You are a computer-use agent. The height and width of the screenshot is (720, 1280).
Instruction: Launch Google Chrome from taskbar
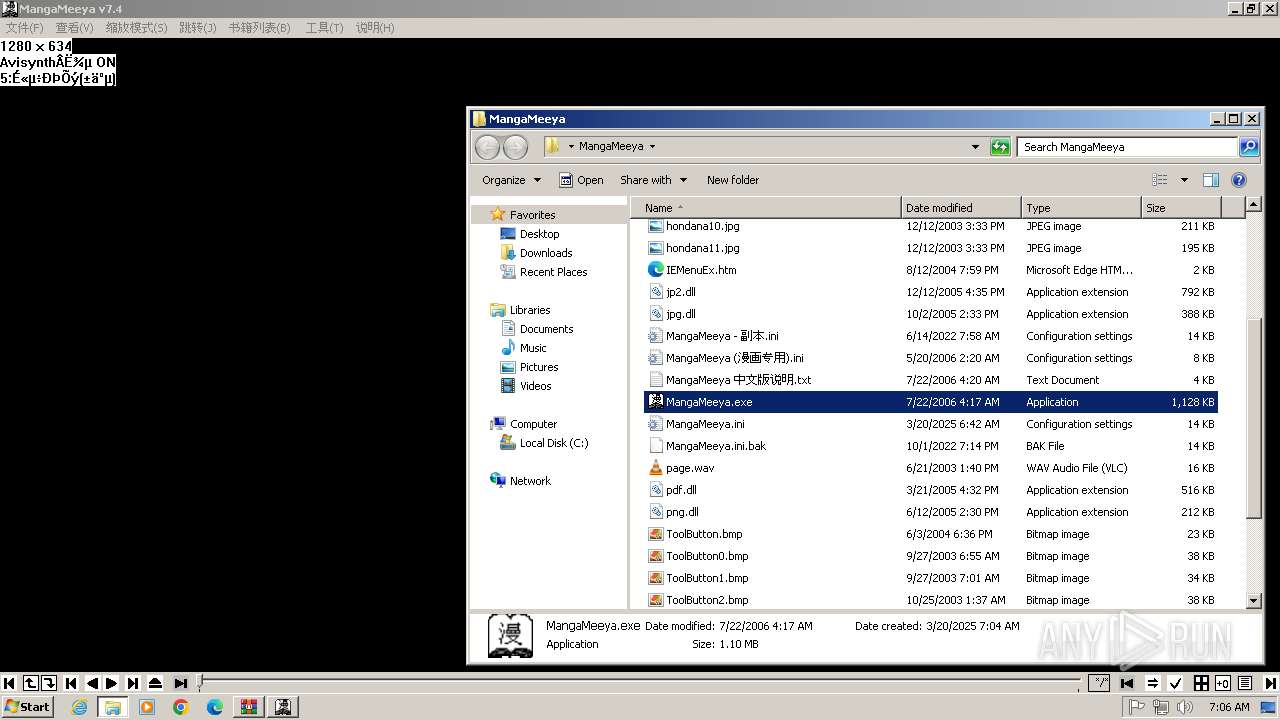coord(181,707)
